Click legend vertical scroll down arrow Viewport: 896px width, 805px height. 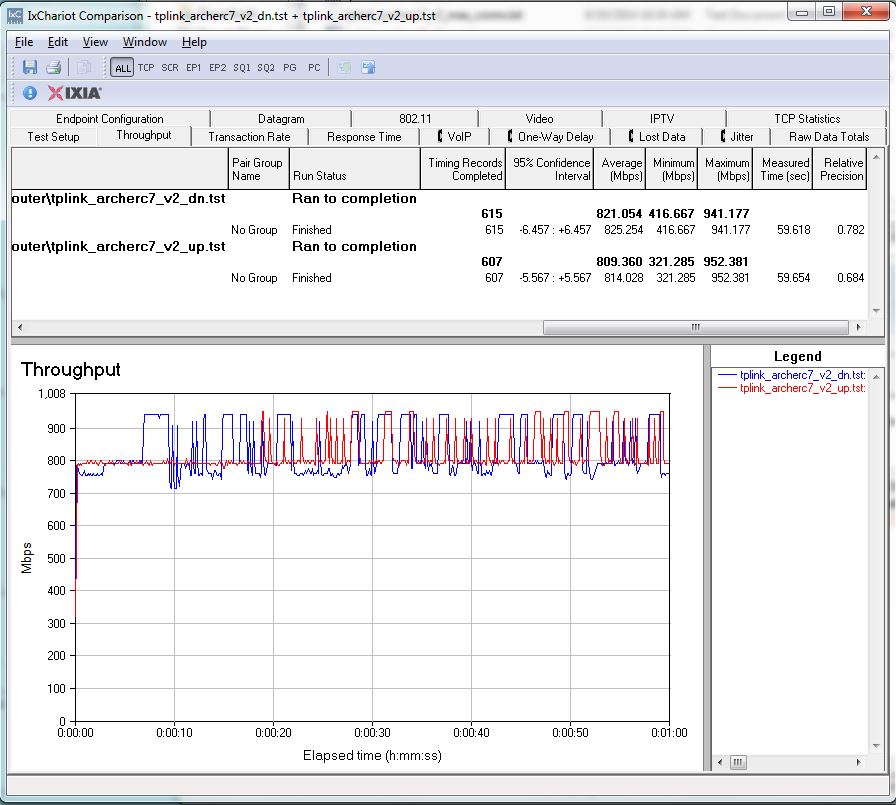(x=876, y=746)
